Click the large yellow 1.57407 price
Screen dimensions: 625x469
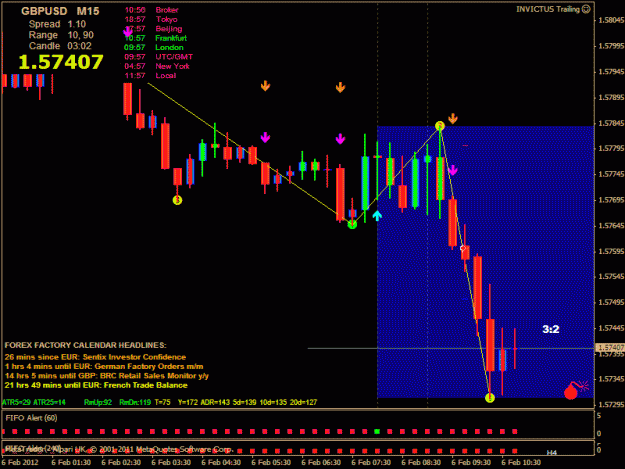pyautogui.click(x=61, y=62)
